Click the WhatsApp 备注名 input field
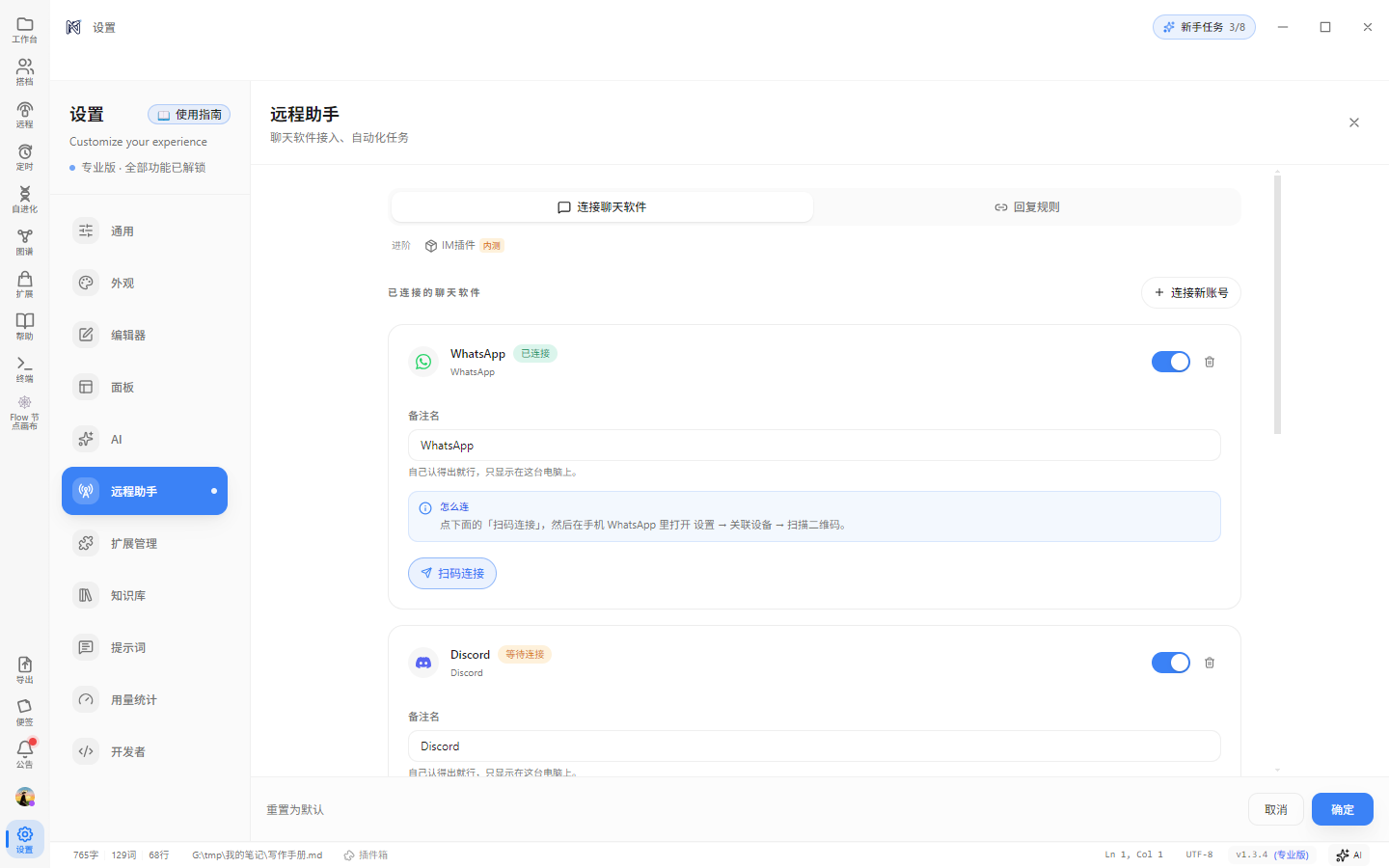Image resolution: width=1389 pixels, height=868 pixels. click(x=814, y=446)
